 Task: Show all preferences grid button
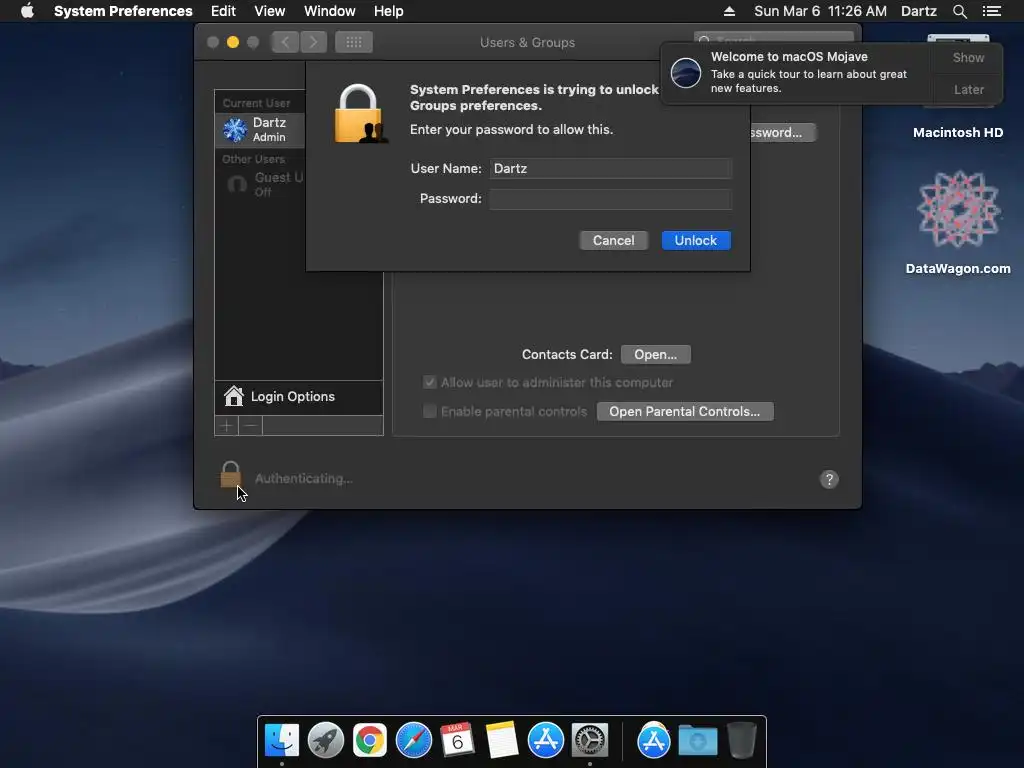click(x=354, y=42)
